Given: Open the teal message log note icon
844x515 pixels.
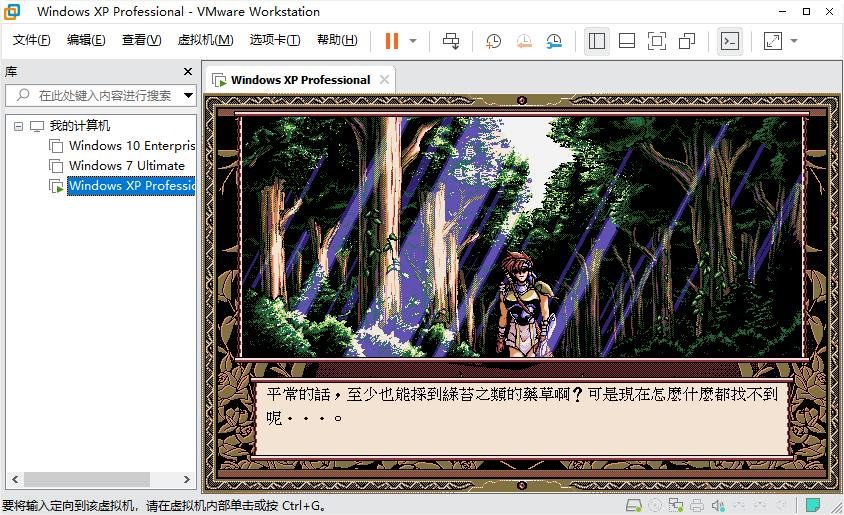Looking at the screenshot, I should (x=812, y=505).
